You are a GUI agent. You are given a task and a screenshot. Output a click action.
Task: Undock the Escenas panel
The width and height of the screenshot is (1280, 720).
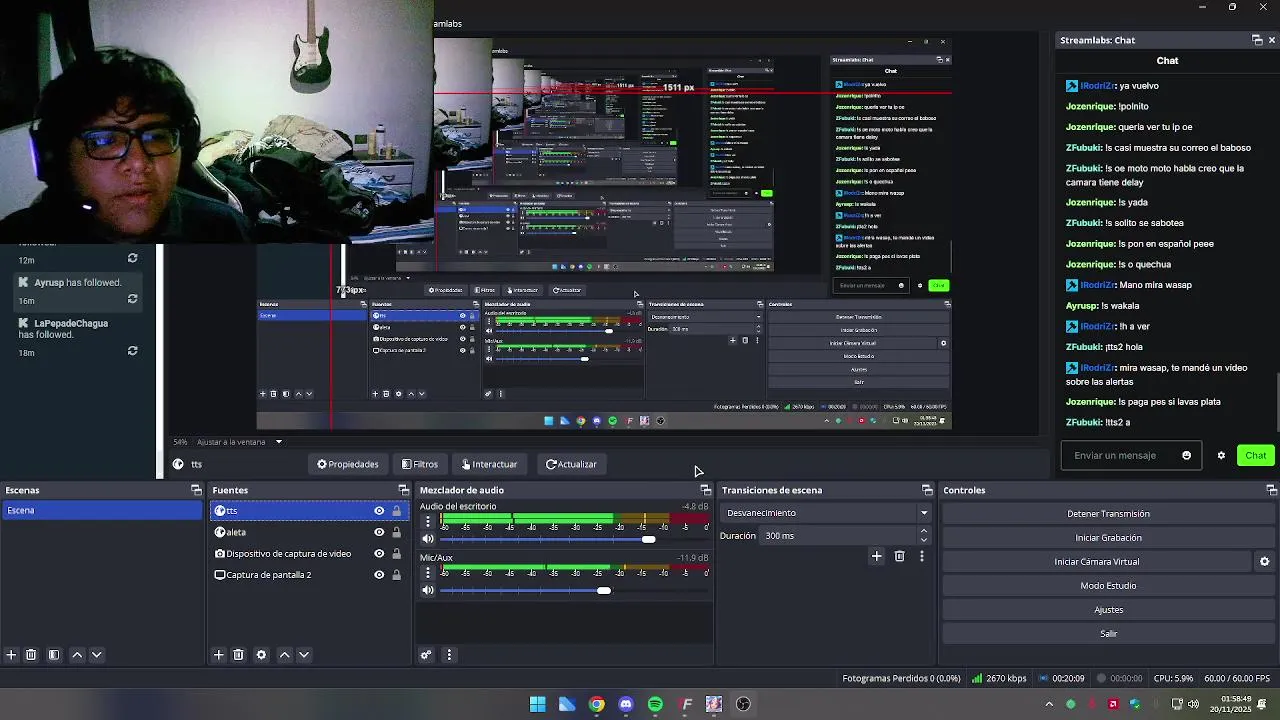tap(196, 490)
